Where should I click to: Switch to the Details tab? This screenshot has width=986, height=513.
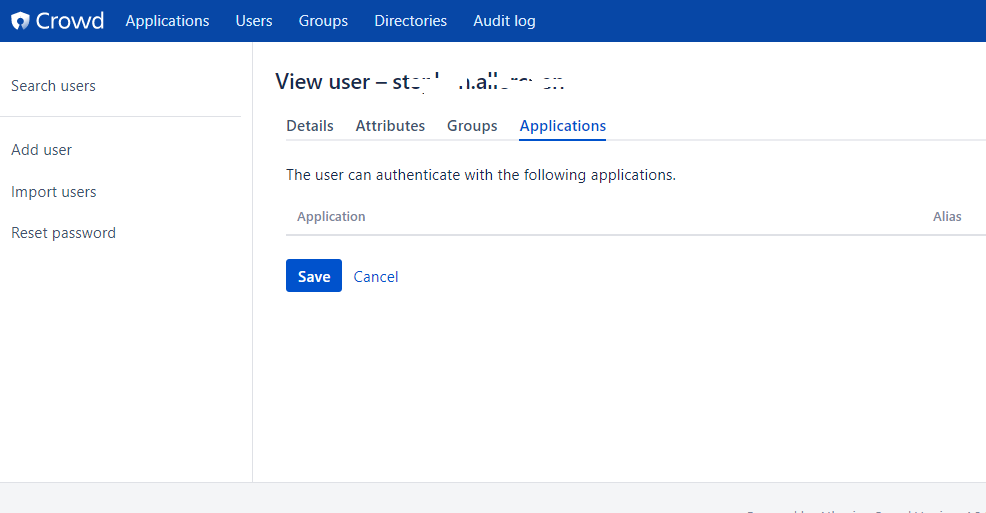[x=310, y=126]
